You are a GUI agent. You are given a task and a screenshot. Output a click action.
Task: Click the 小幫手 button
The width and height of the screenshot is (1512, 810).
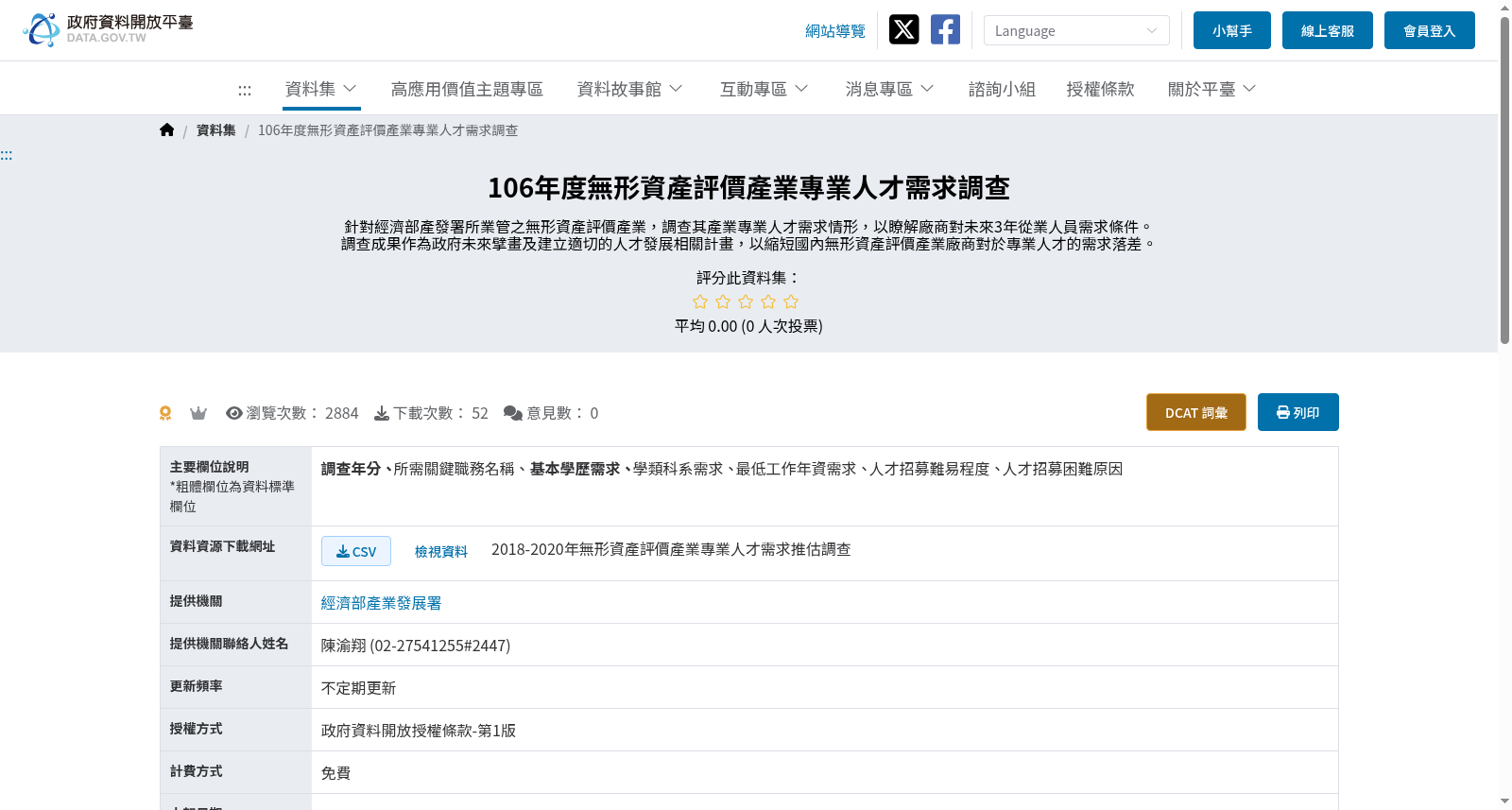1232,30
